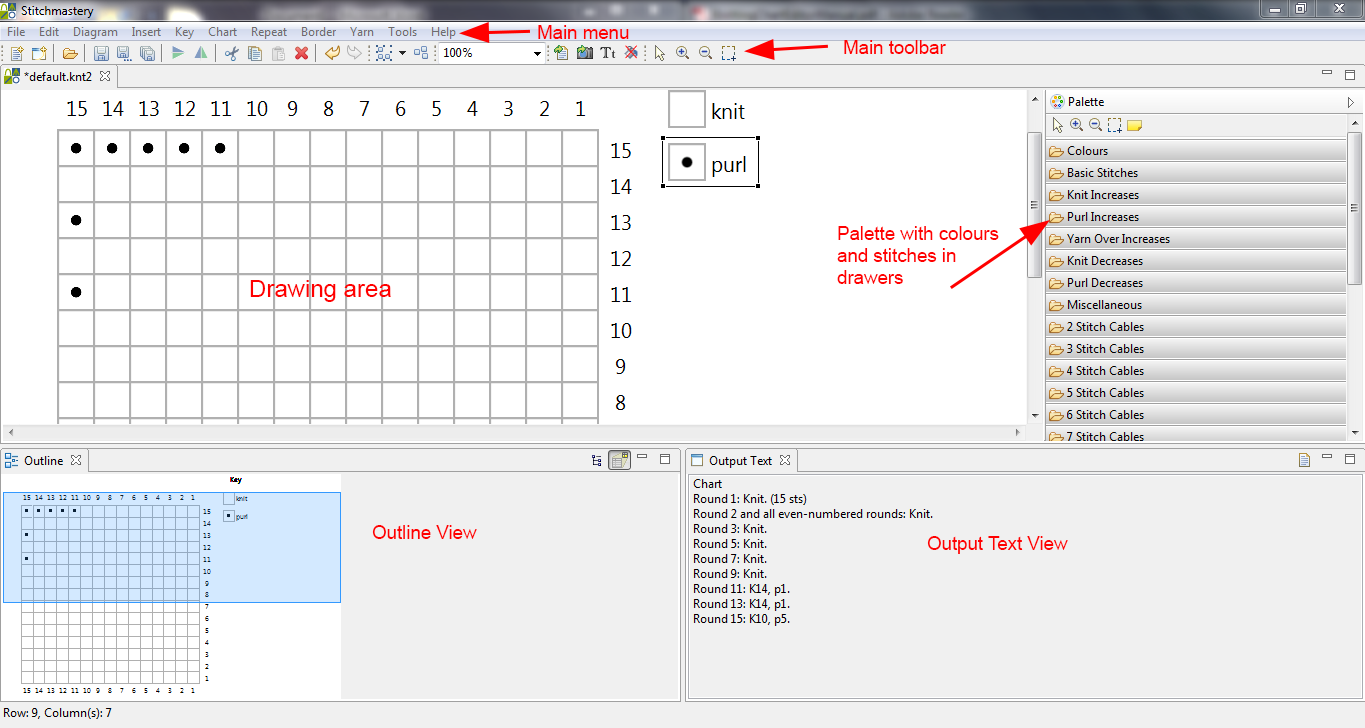The image size is (1365, 728).
Task: Expand the Basic Stitches palette drawer
Action: (1101, 173)
